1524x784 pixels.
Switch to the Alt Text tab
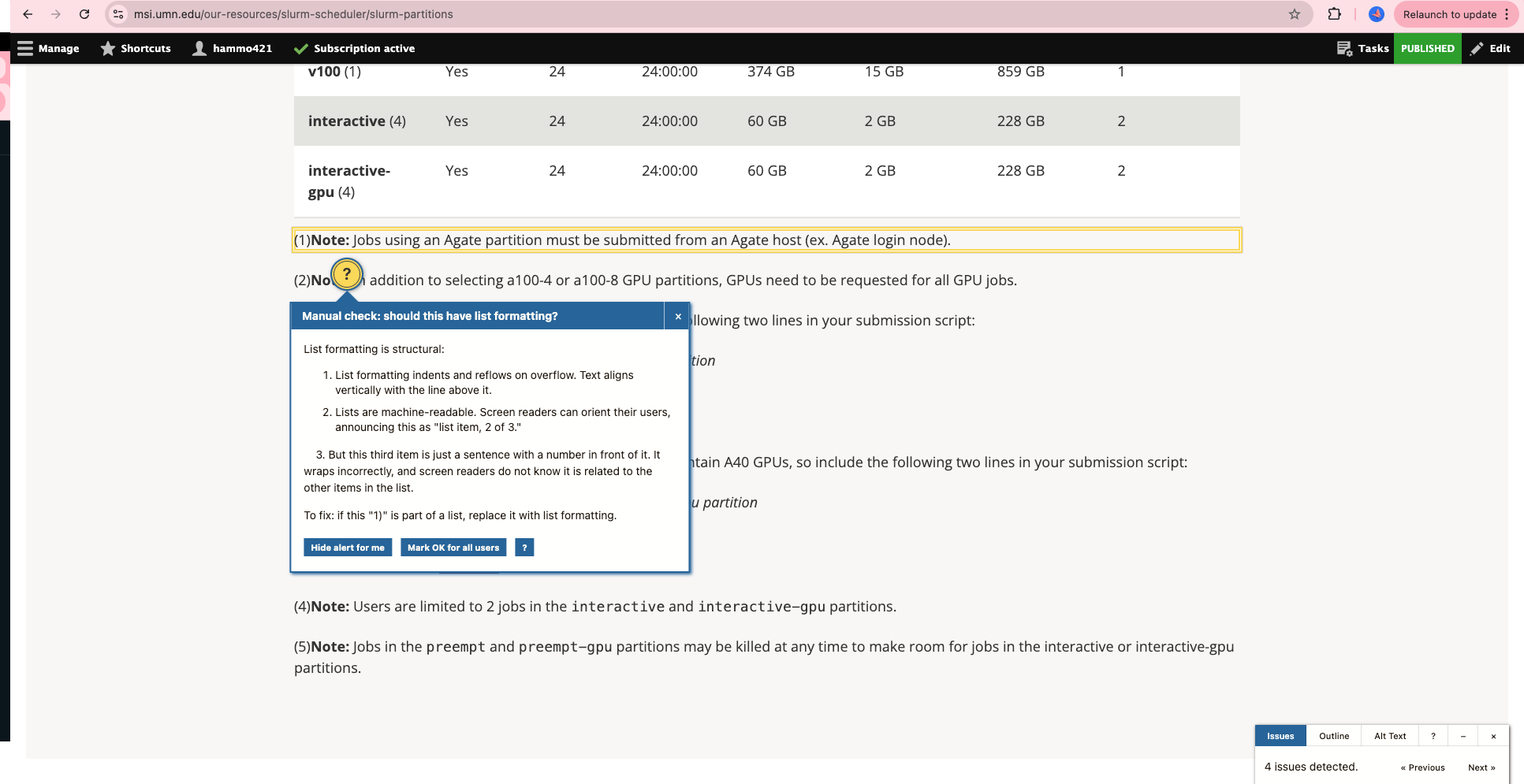click(x=1390, y=736)
